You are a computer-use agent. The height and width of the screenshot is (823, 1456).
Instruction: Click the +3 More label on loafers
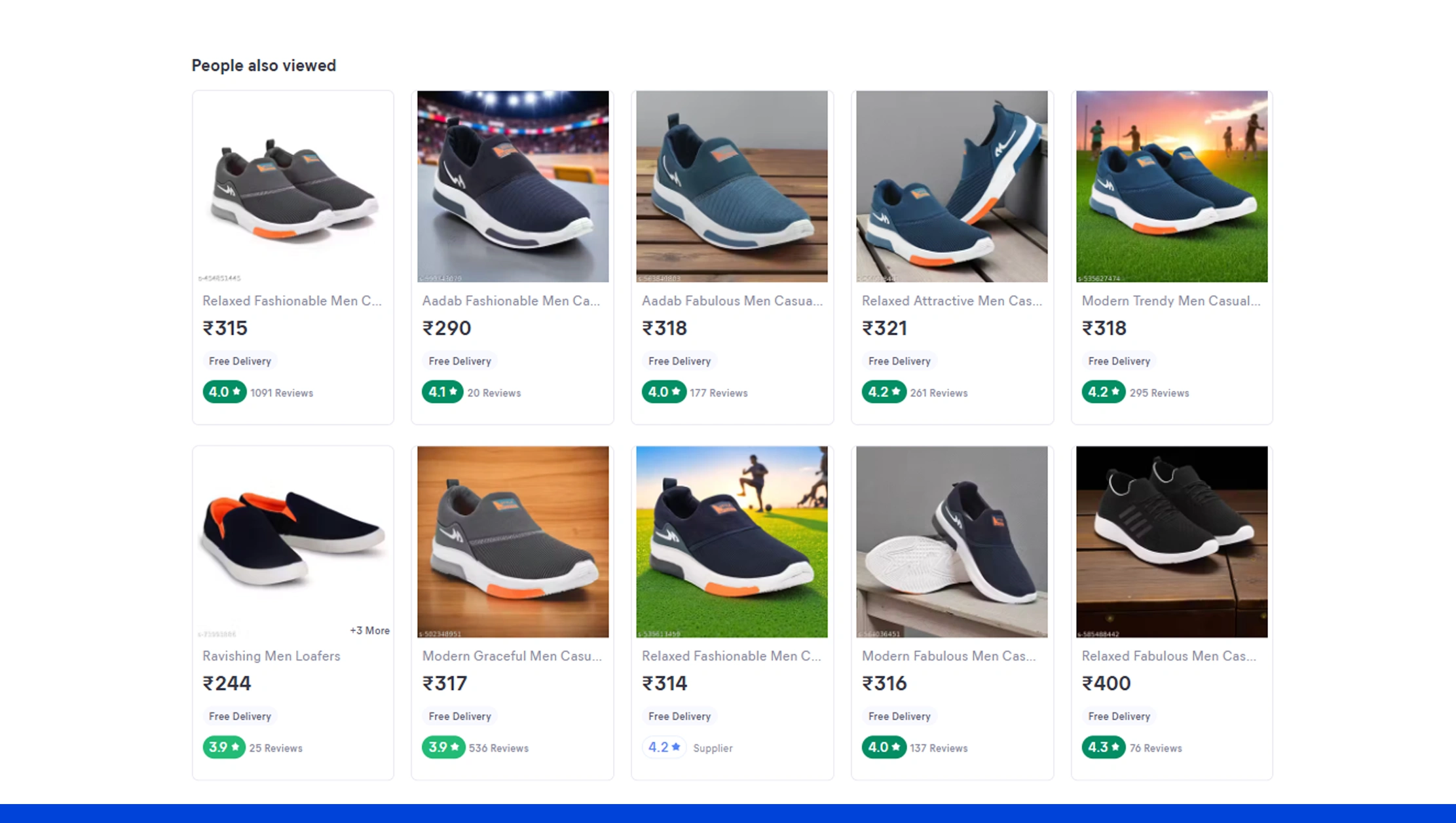[x=369, y=631]
